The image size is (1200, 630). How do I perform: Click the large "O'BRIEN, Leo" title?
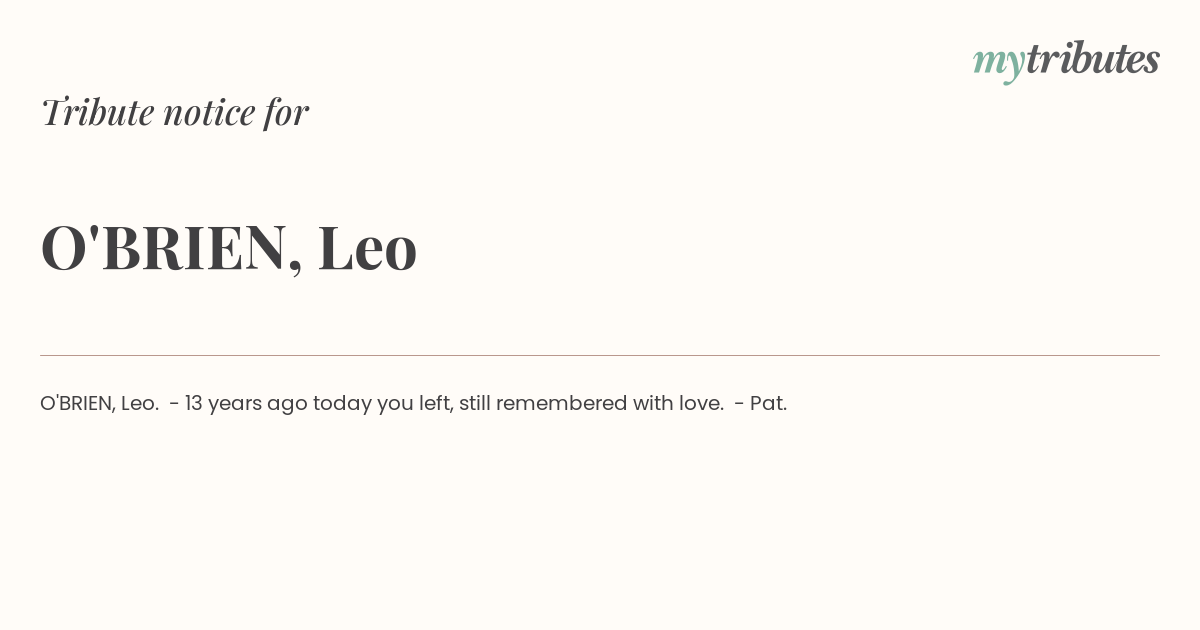pos(229,247)
